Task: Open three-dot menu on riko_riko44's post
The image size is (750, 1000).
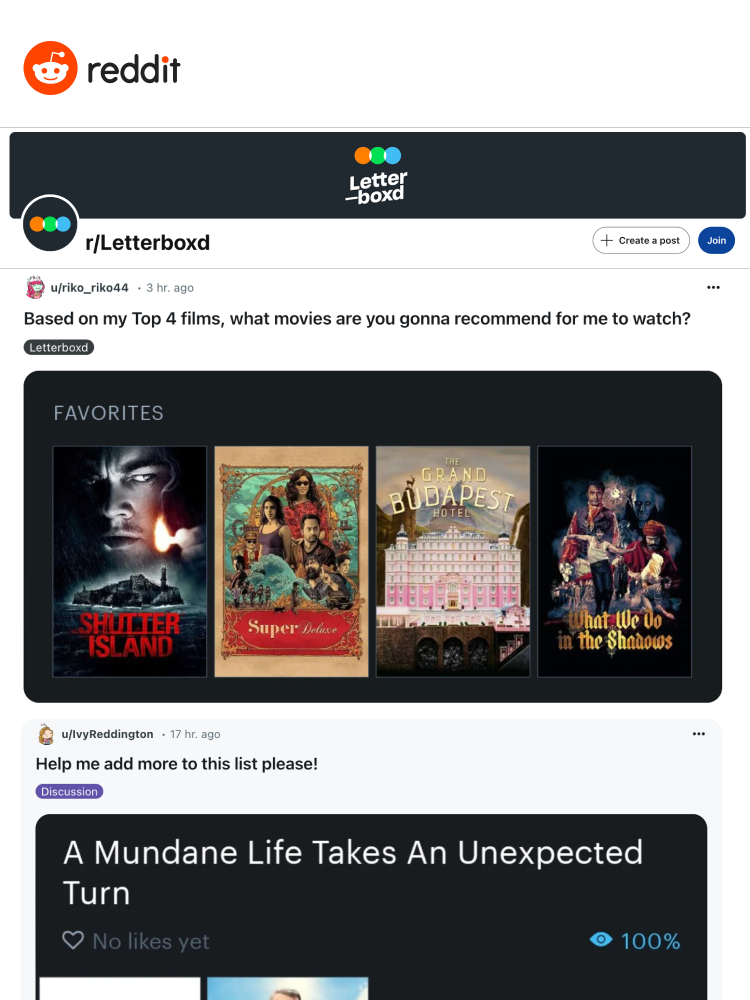Action: tap(713, 288)
